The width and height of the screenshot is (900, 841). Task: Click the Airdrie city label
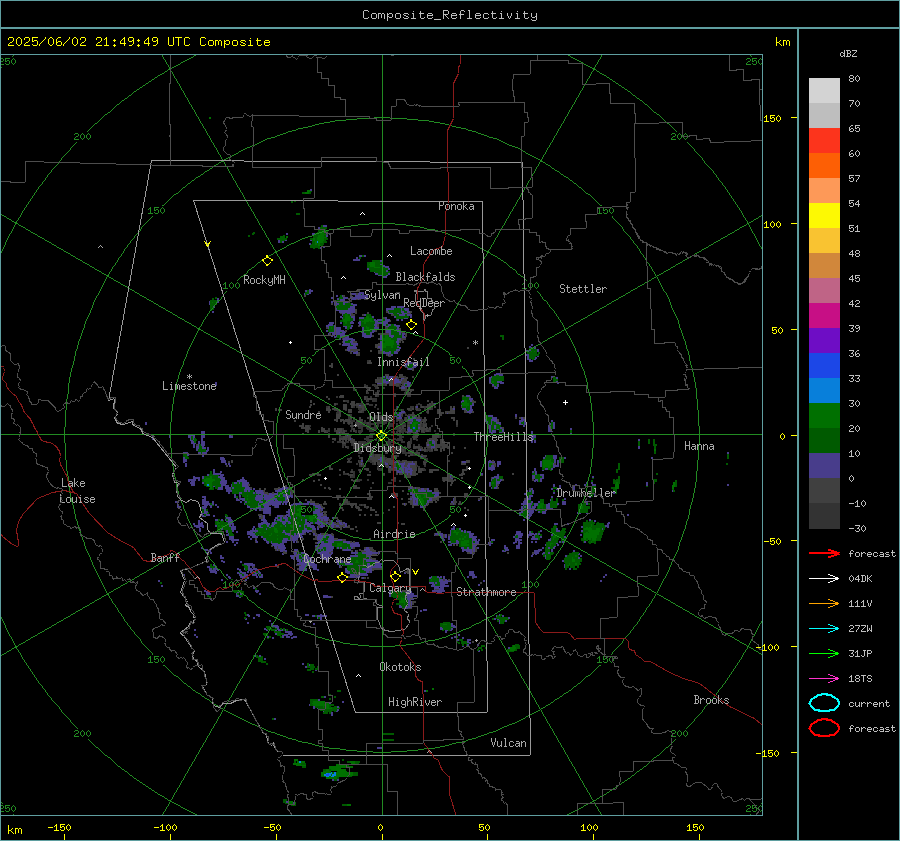pyautogui.click(x=394, y=534)
